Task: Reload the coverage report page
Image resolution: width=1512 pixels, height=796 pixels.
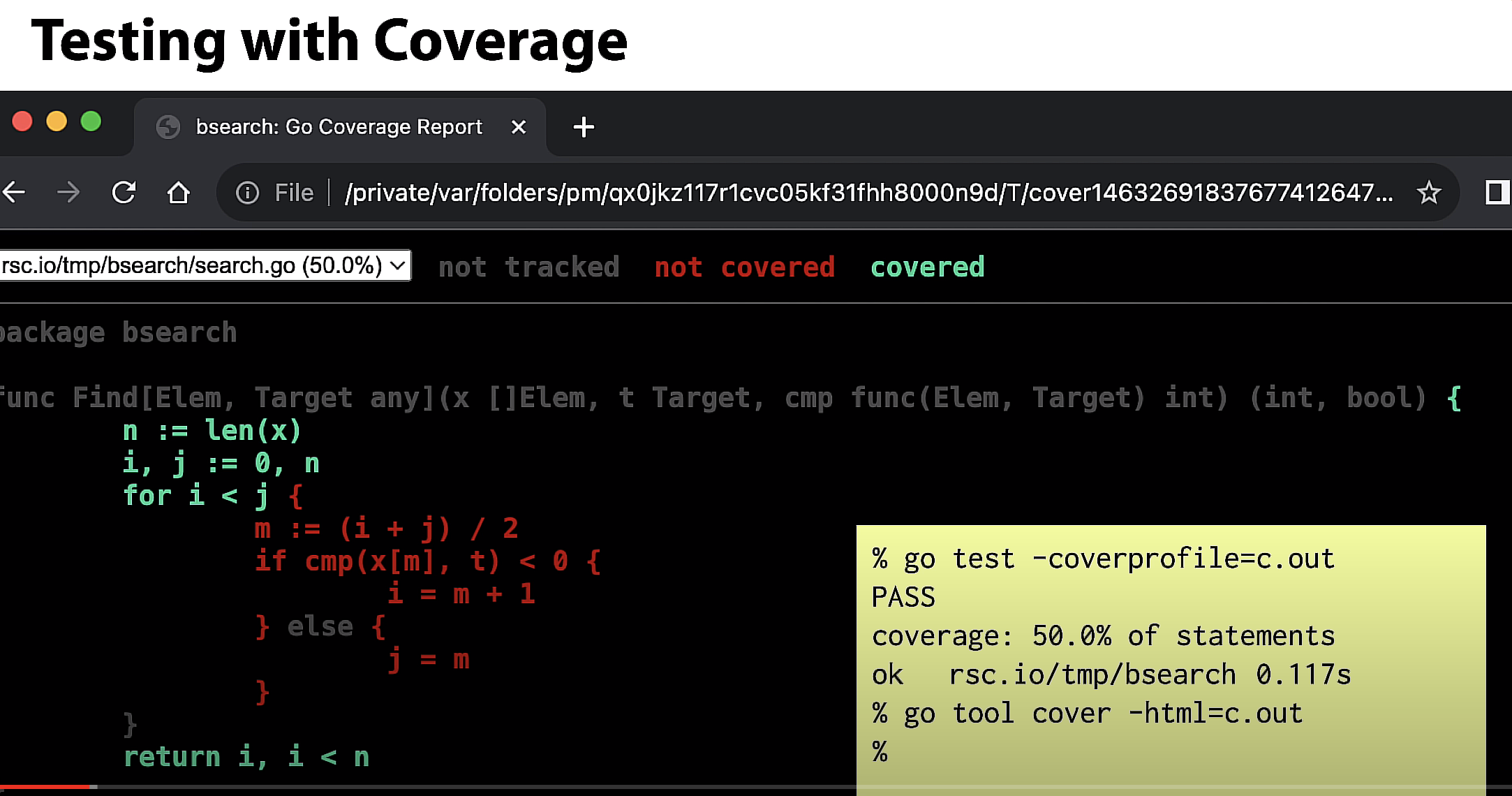Action: [x=124, y=192]
